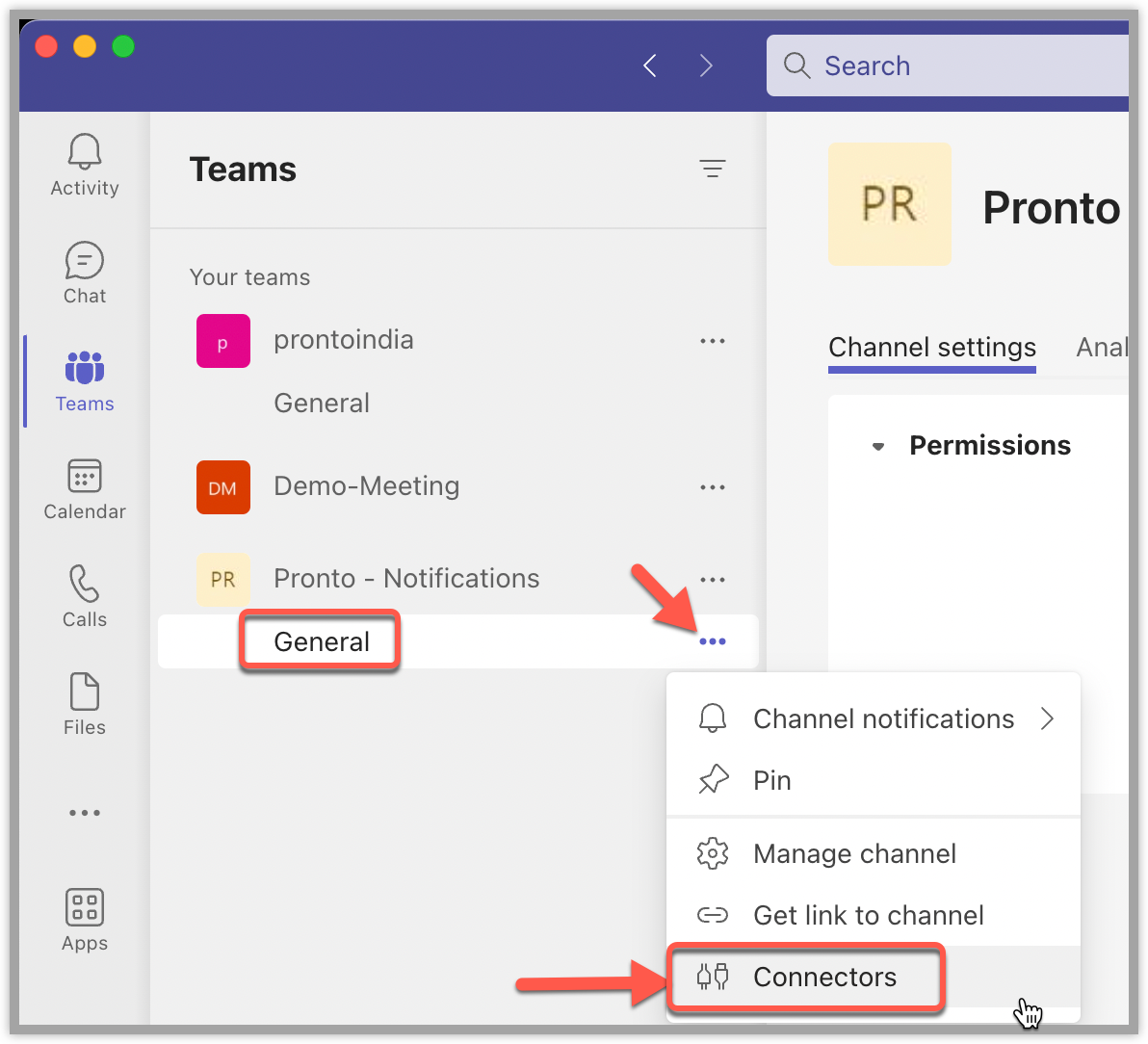Select the Teams sidebar icon
The width and height of the screenshot is (1148, 1044).
[x=85, y=381]
